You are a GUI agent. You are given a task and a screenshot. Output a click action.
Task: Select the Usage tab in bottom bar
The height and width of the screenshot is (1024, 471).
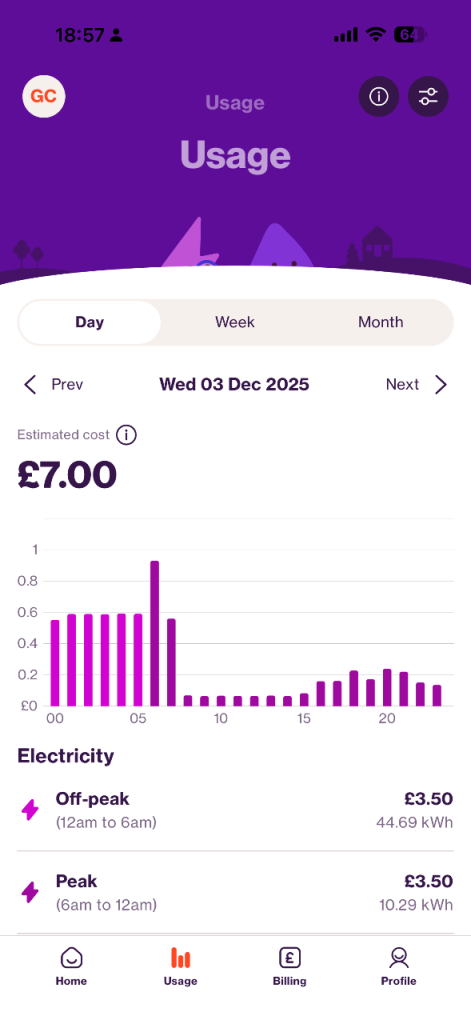click(x=180, y=967)
